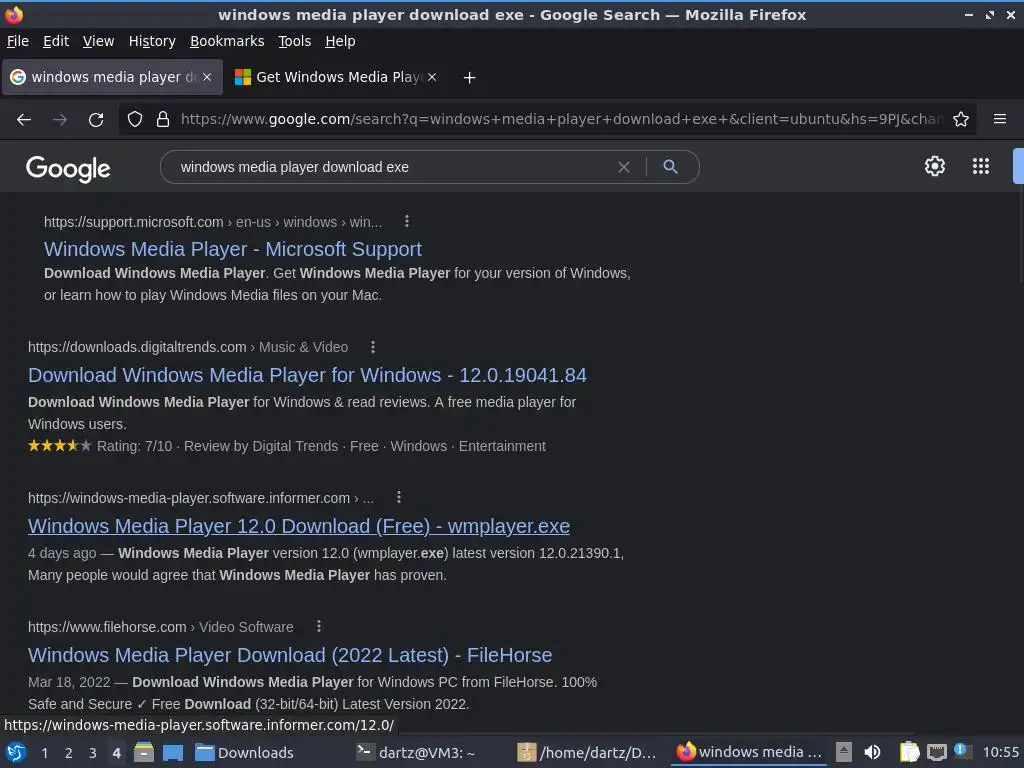
Task: Click the update notification tray icon
Action: pos(962,751)
